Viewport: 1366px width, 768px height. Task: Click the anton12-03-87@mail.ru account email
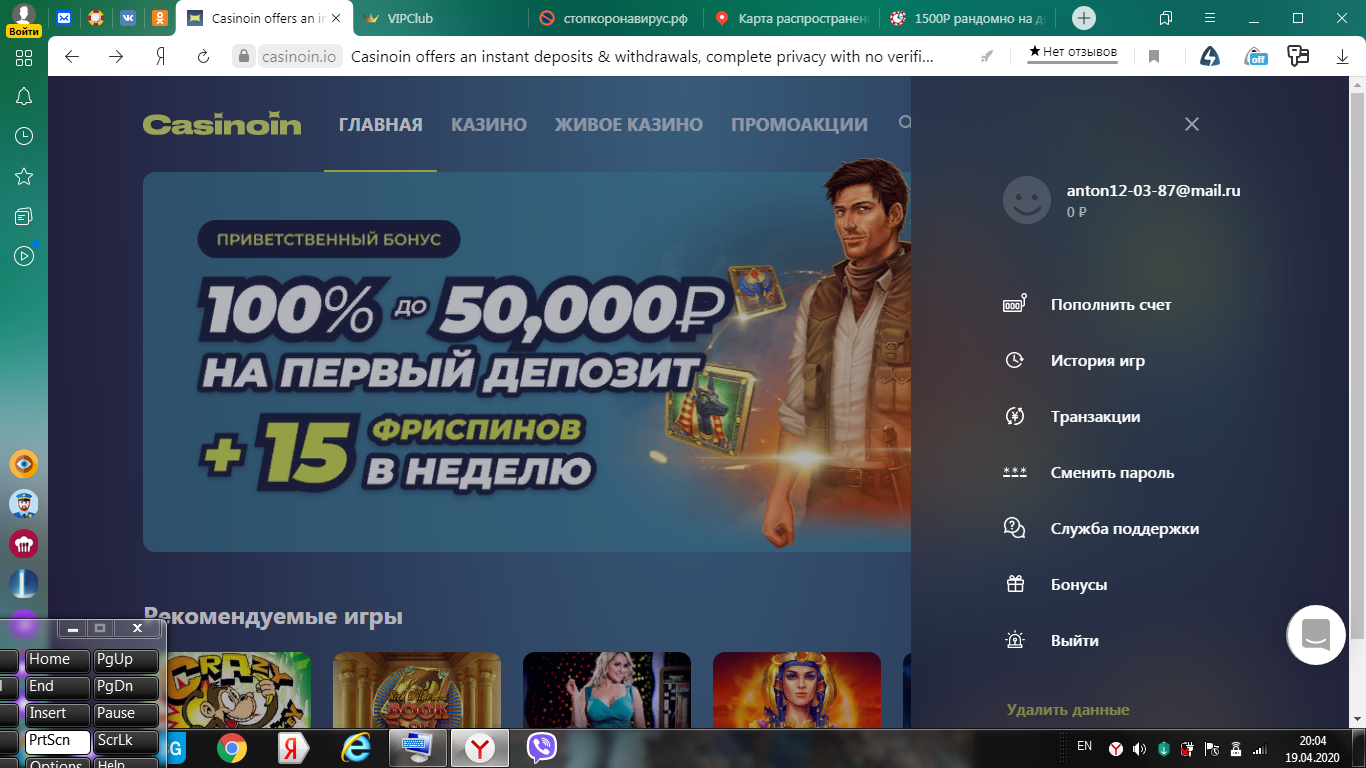click(x=1153, y=190)
